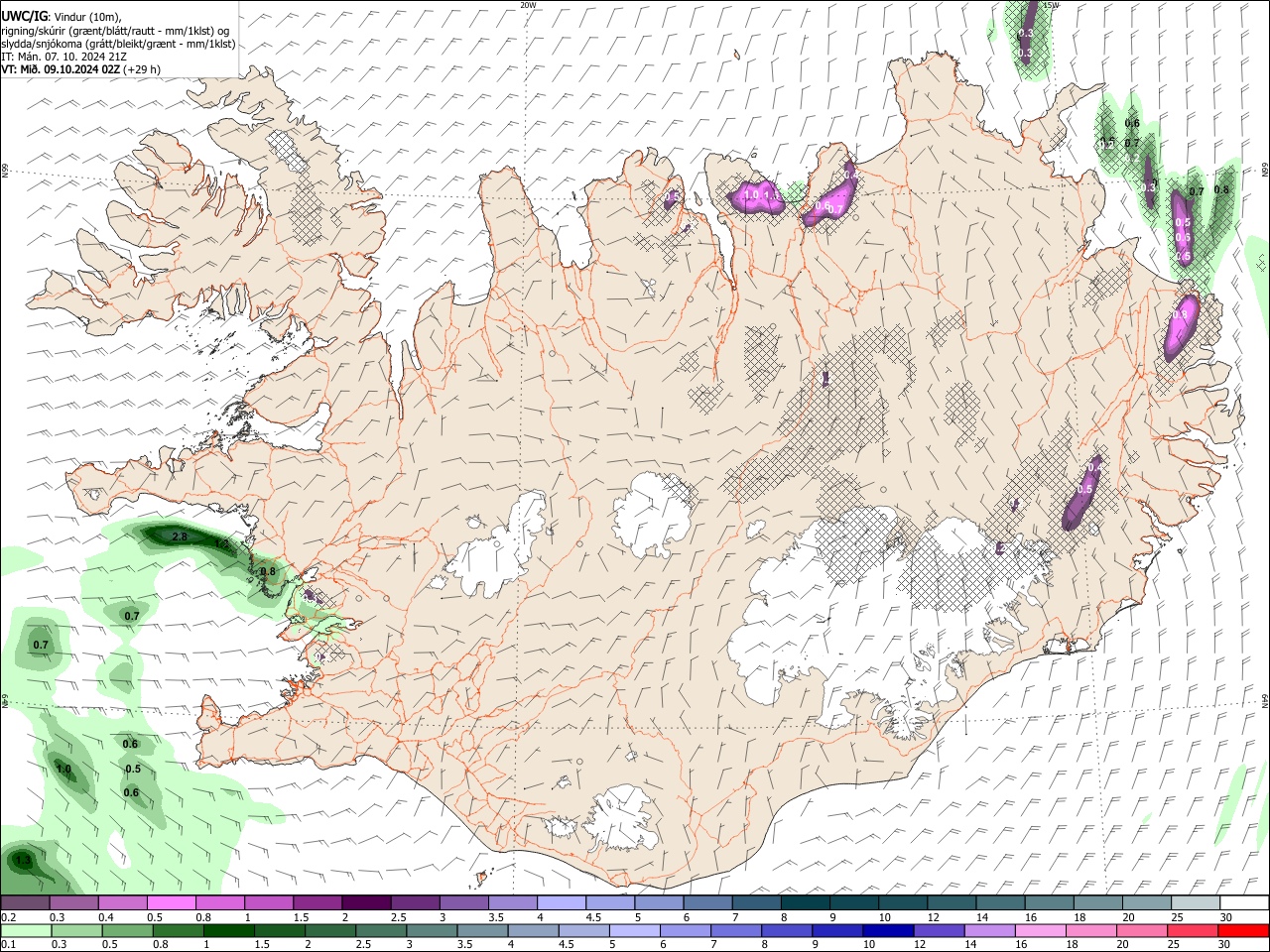
Task: Click the '0.2' label on the upper scale
Action: pos(8,917)
